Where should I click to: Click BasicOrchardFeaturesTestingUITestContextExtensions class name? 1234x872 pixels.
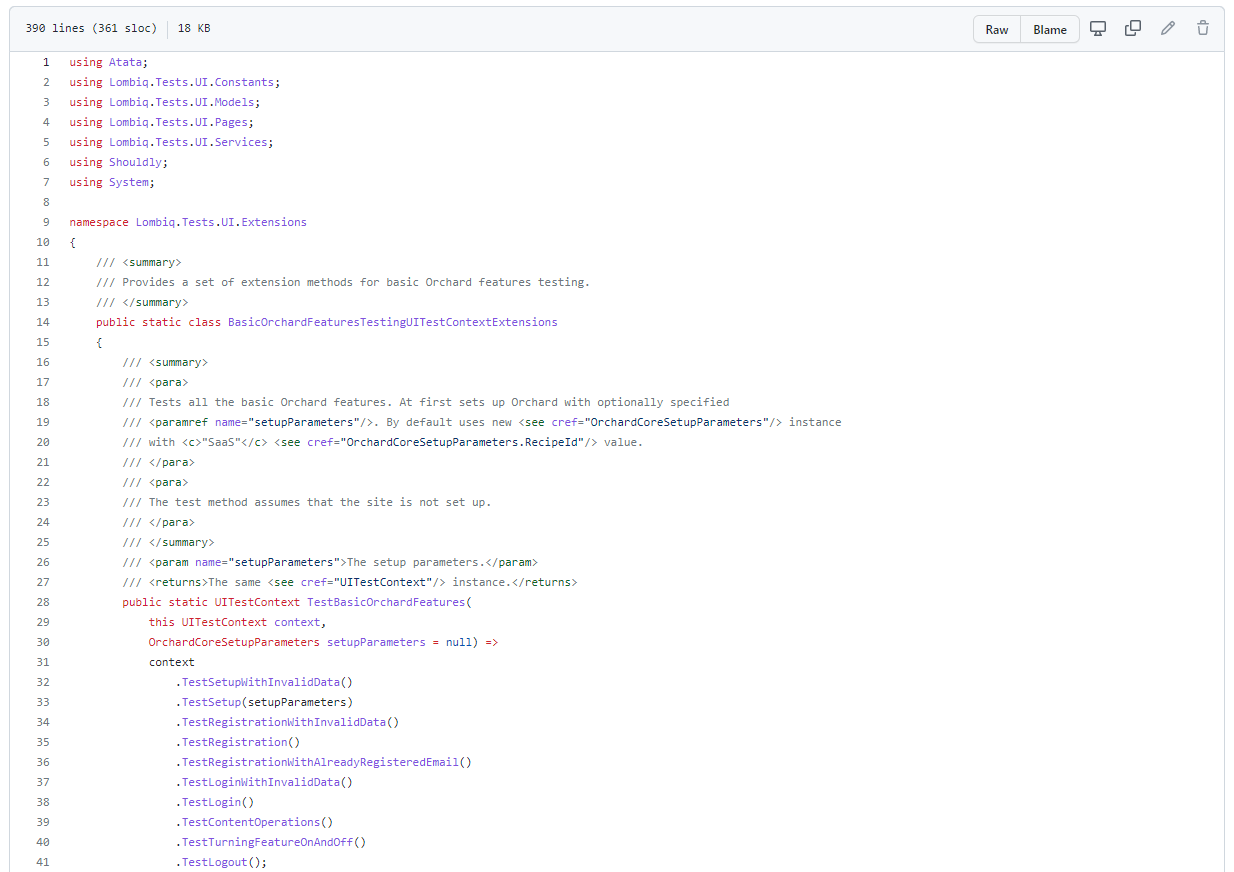pyautogui.click(x=393, y=322)
